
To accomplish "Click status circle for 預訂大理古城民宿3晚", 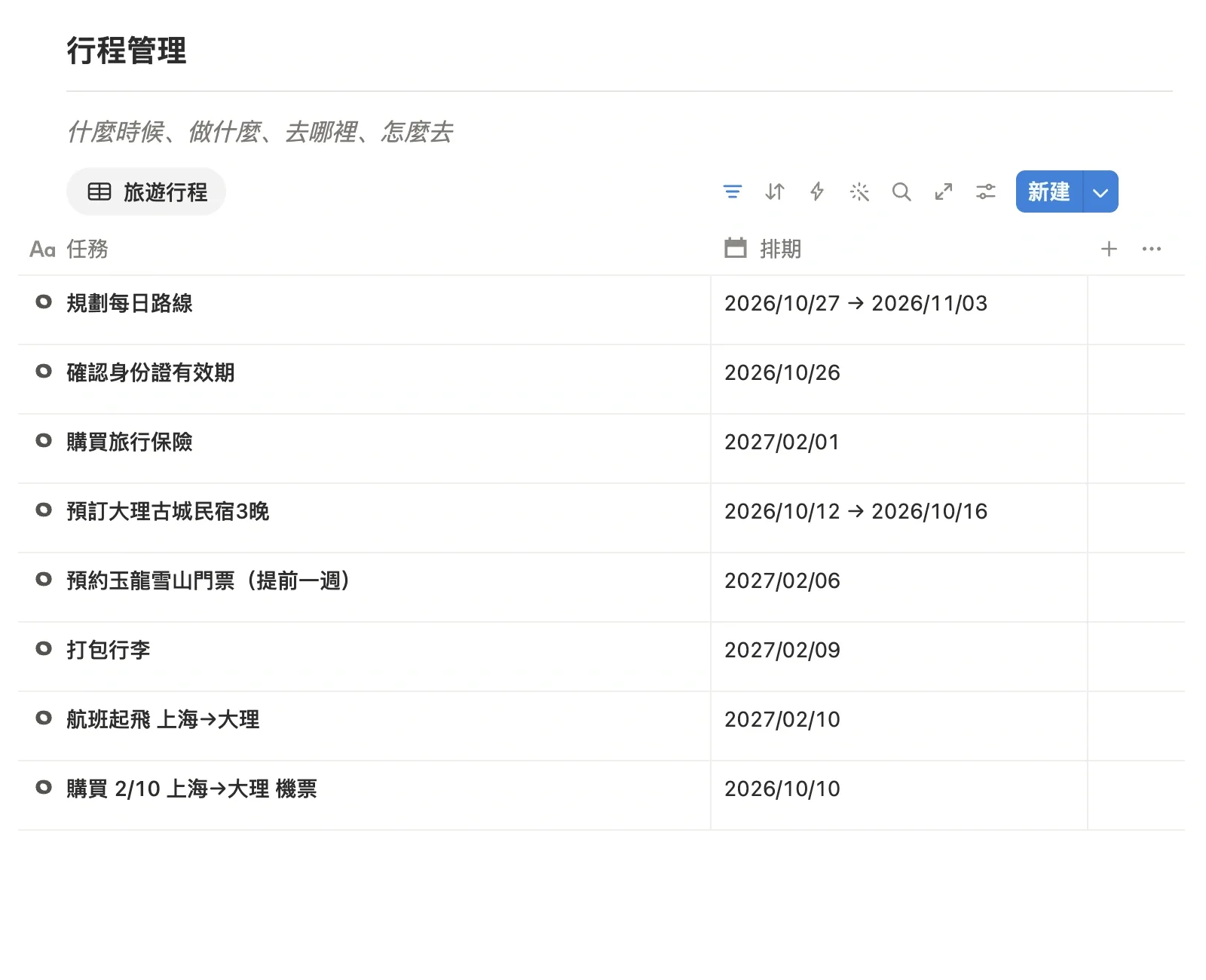I will click(x=44, y=510).
